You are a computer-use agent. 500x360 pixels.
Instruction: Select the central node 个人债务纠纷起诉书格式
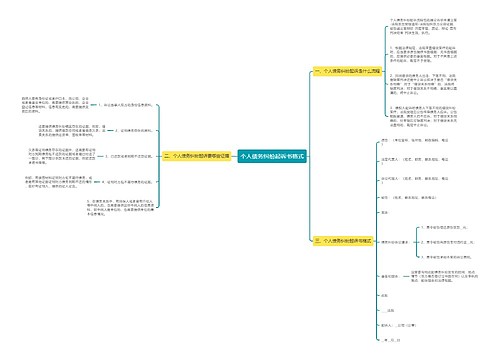click(272, 156)
